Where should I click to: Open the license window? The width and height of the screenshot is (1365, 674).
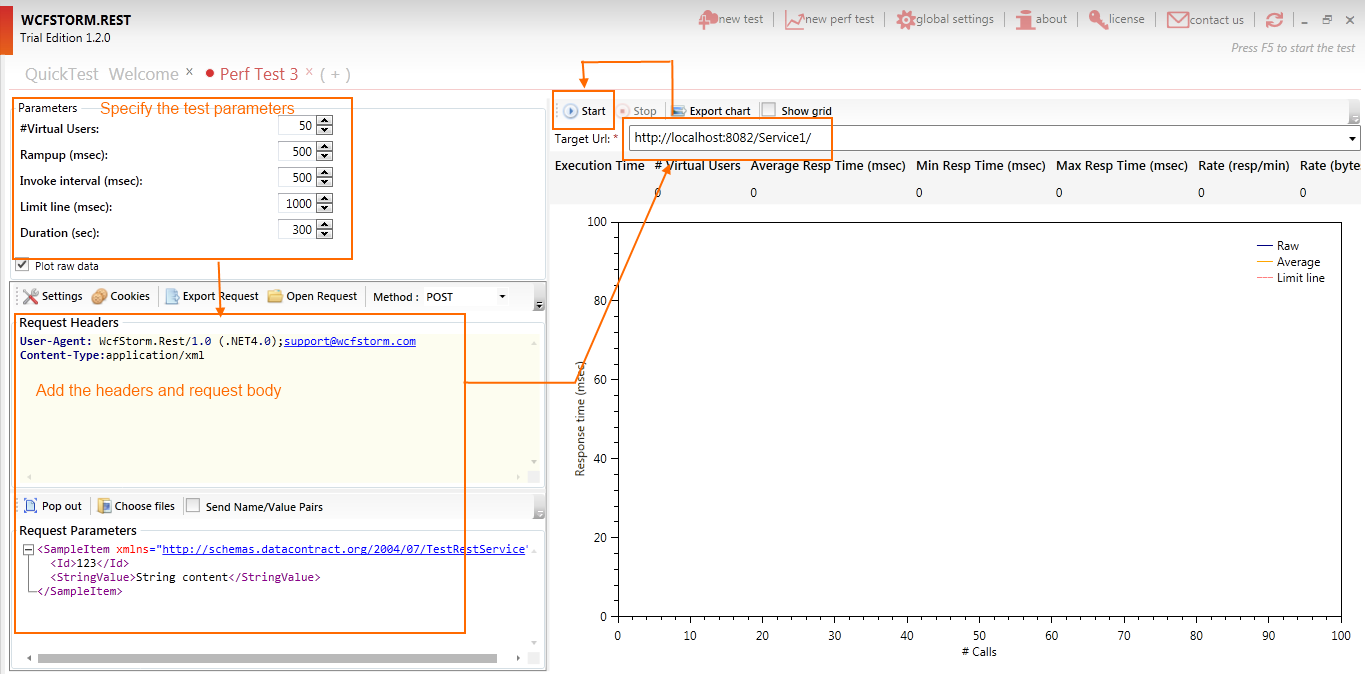pyautogui.click(x=1116, y=19)
